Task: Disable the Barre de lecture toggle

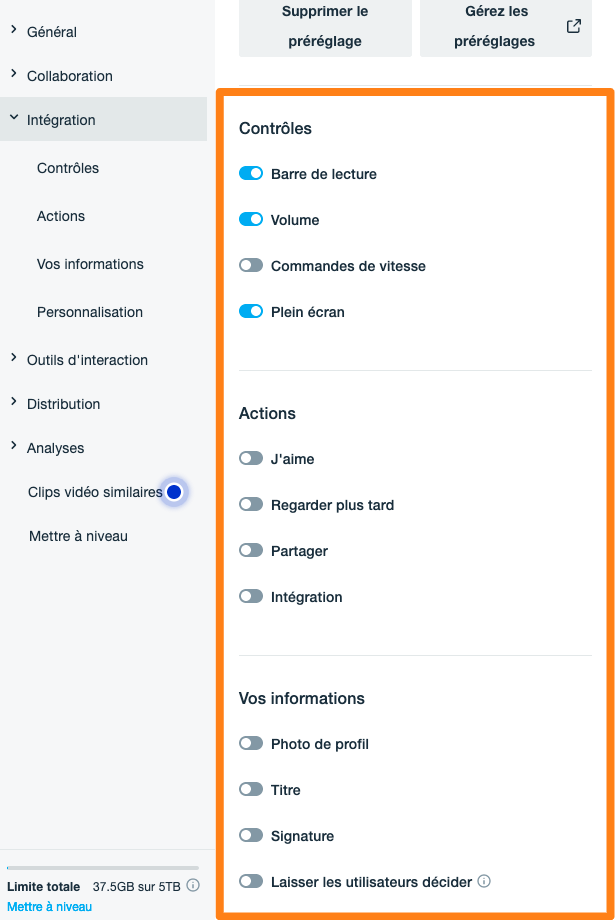Action: pyautogui.click(x=251, y=174)
